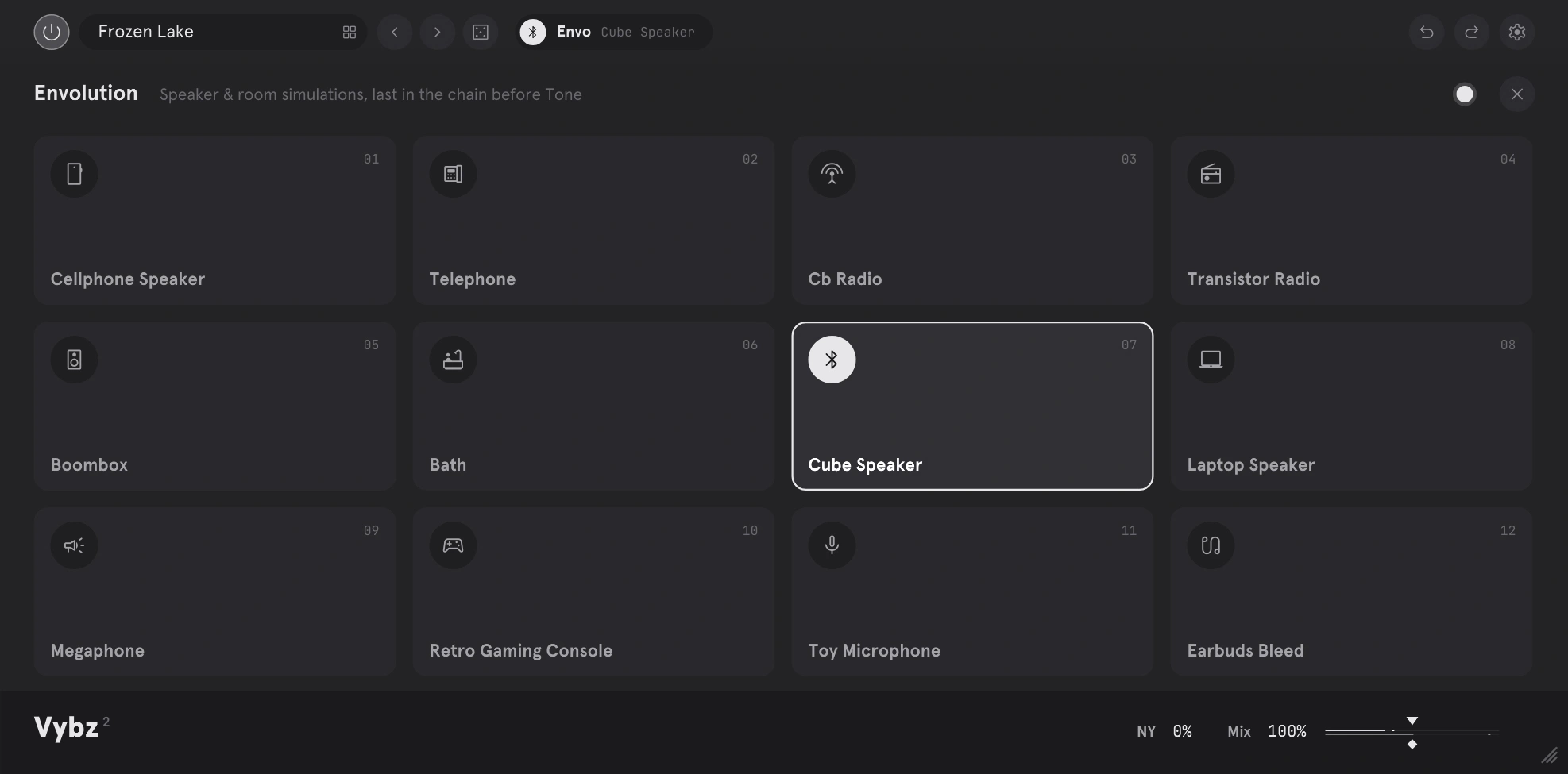Click the Earbuds Bleed earbuds icon
This screenshot has width=1568, height=774.
coord(1211,545)
